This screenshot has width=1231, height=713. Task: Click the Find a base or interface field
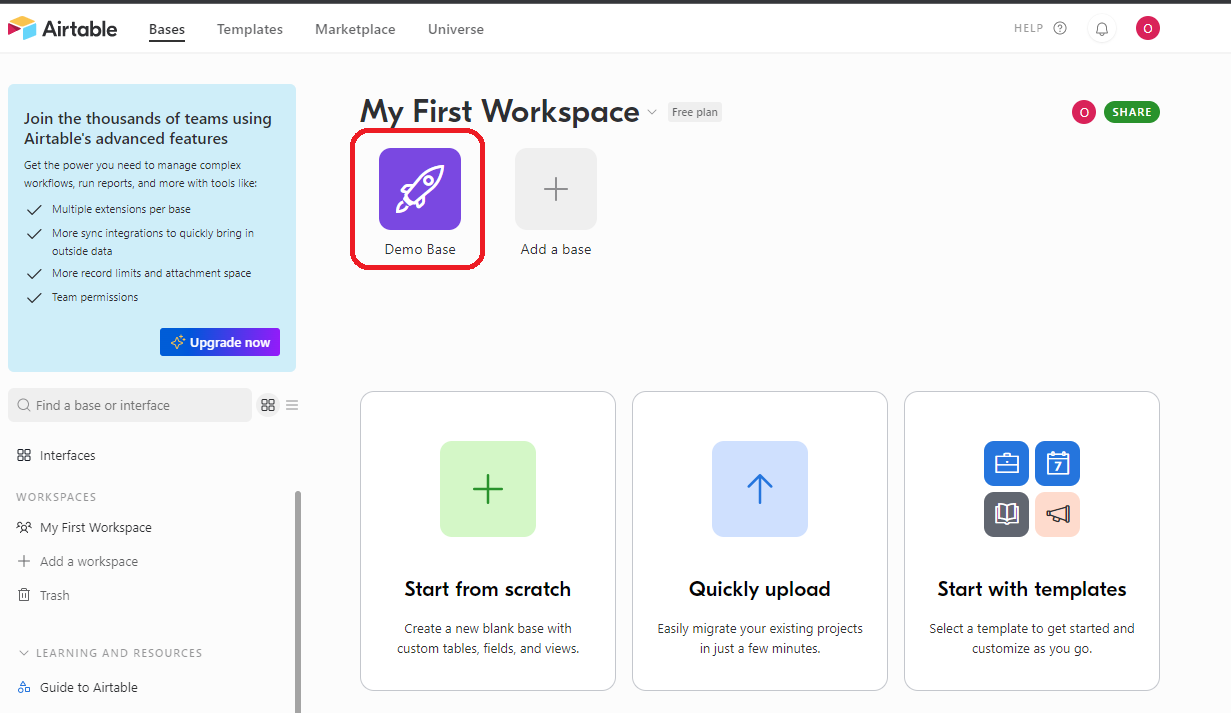click(x=130, y=405)
